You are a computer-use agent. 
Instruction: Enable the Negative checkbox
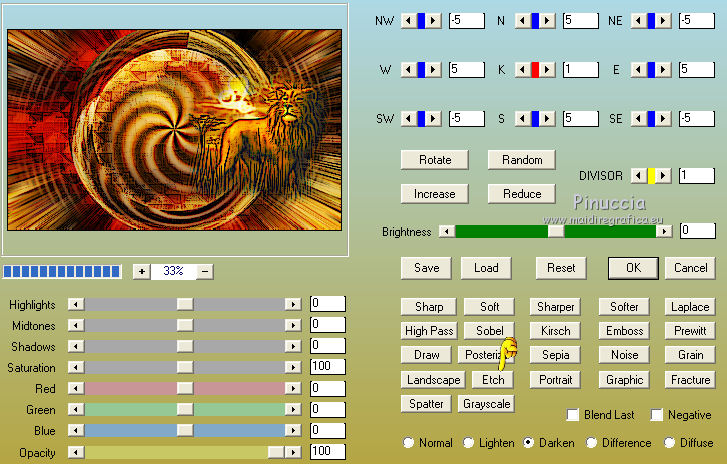pyautogui.click(x=657, y=415)
